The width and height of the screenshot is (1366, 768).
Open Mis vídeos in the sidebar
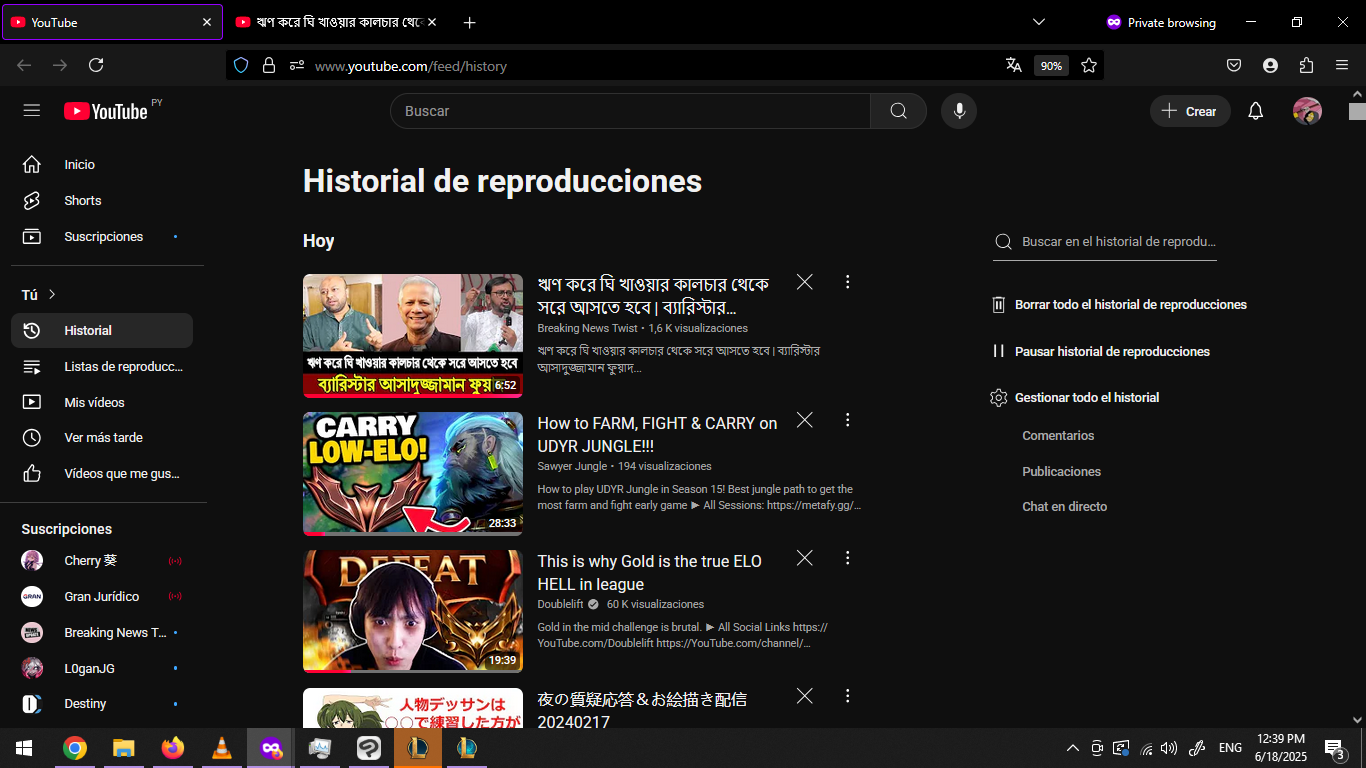pos(102,403)
